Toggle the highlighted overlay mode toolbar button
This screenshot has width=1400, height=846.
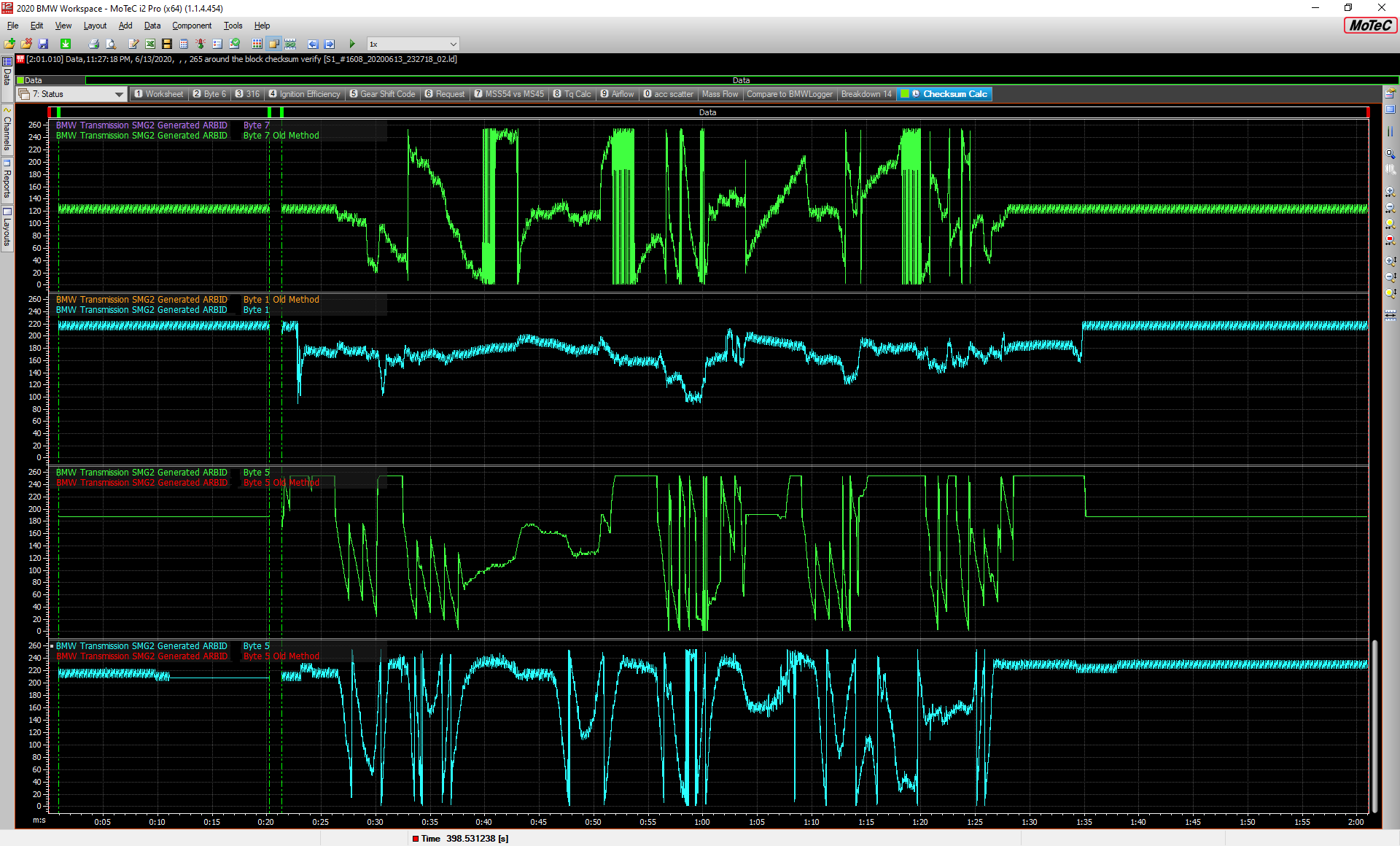[273, 44]
